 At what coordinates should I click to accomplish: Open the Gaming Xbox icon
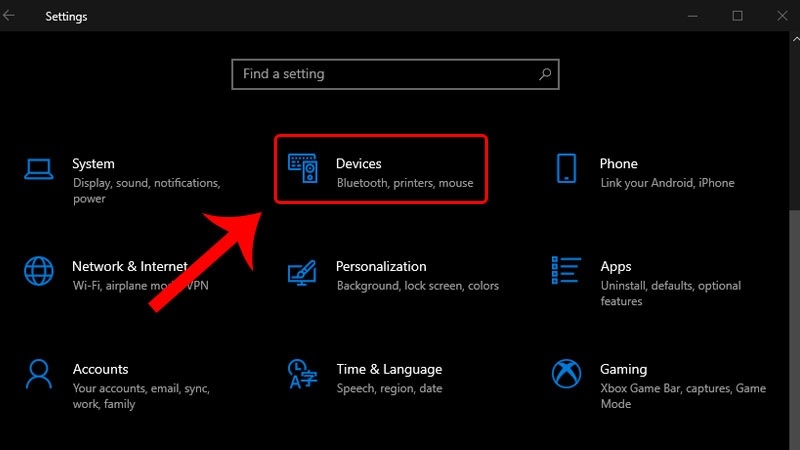566,373
